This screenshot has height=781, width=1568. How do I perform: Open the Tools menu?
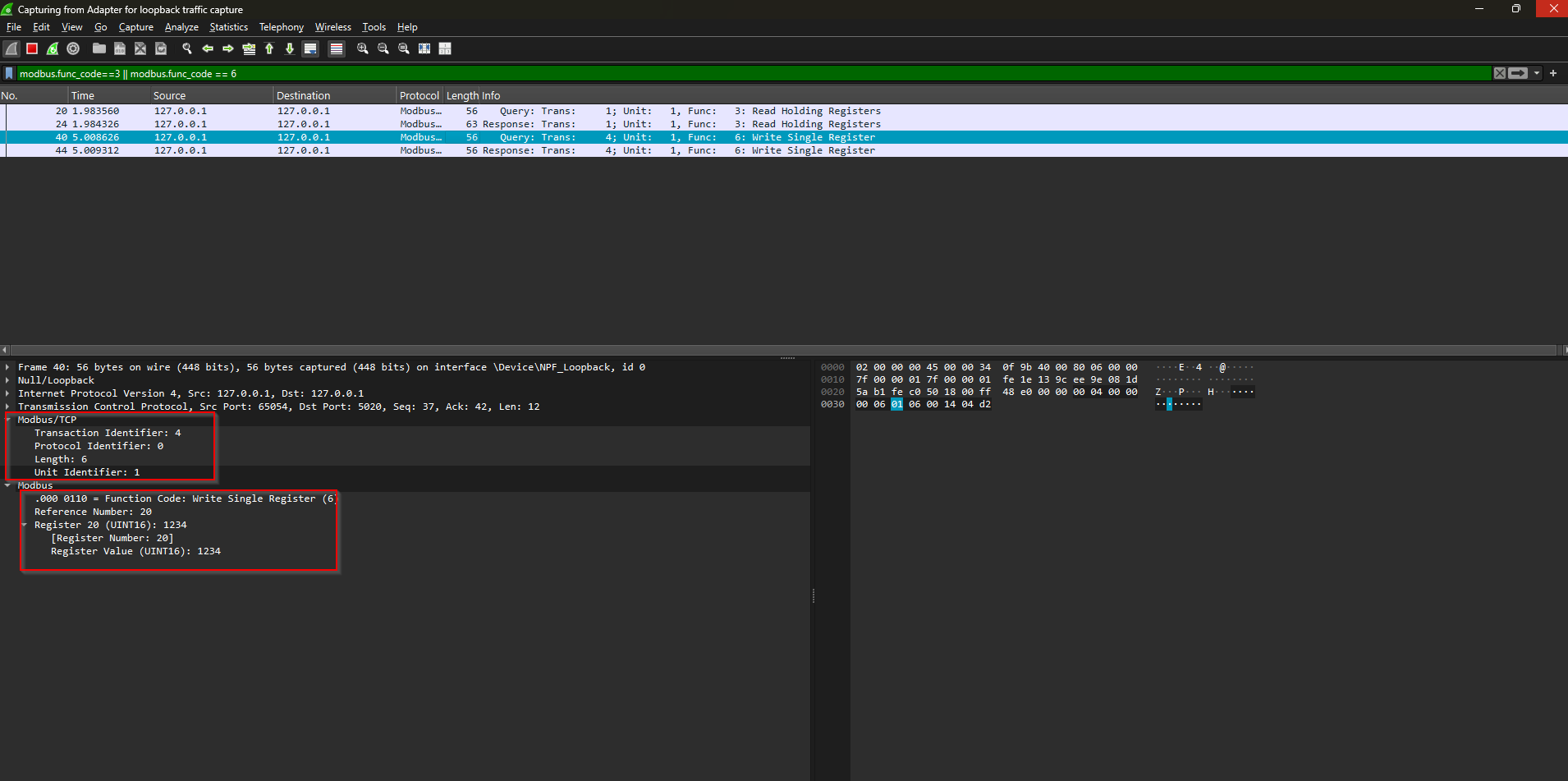coord(374,27)
